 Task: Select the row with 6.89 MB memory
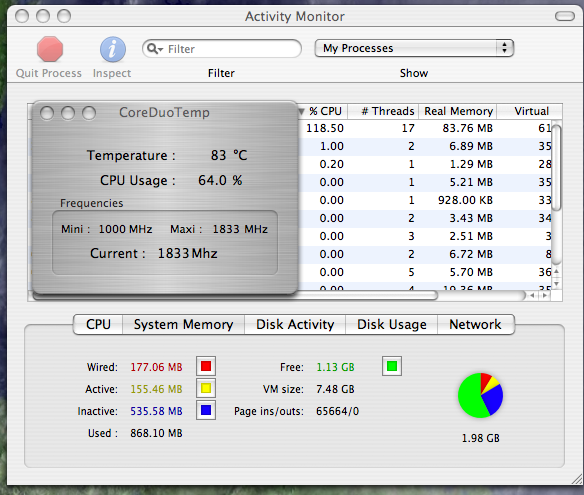[x=425, y=146]
